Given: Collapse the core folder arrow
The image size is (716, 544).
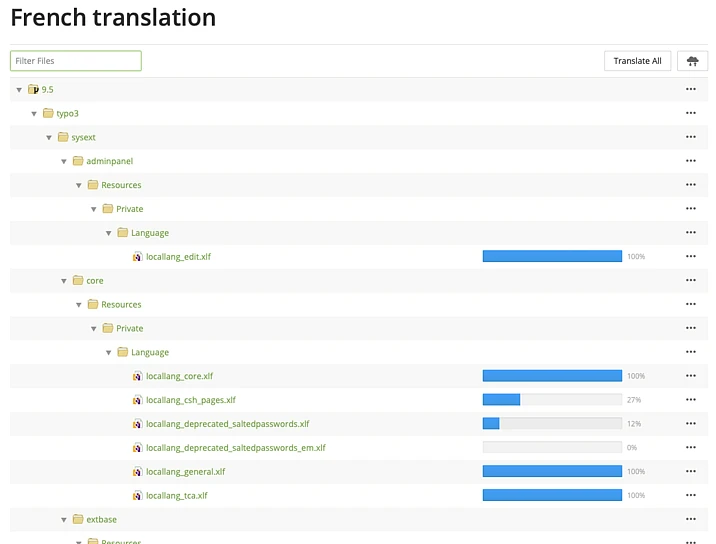Looking at the screenshot, I should coord(64,281).
